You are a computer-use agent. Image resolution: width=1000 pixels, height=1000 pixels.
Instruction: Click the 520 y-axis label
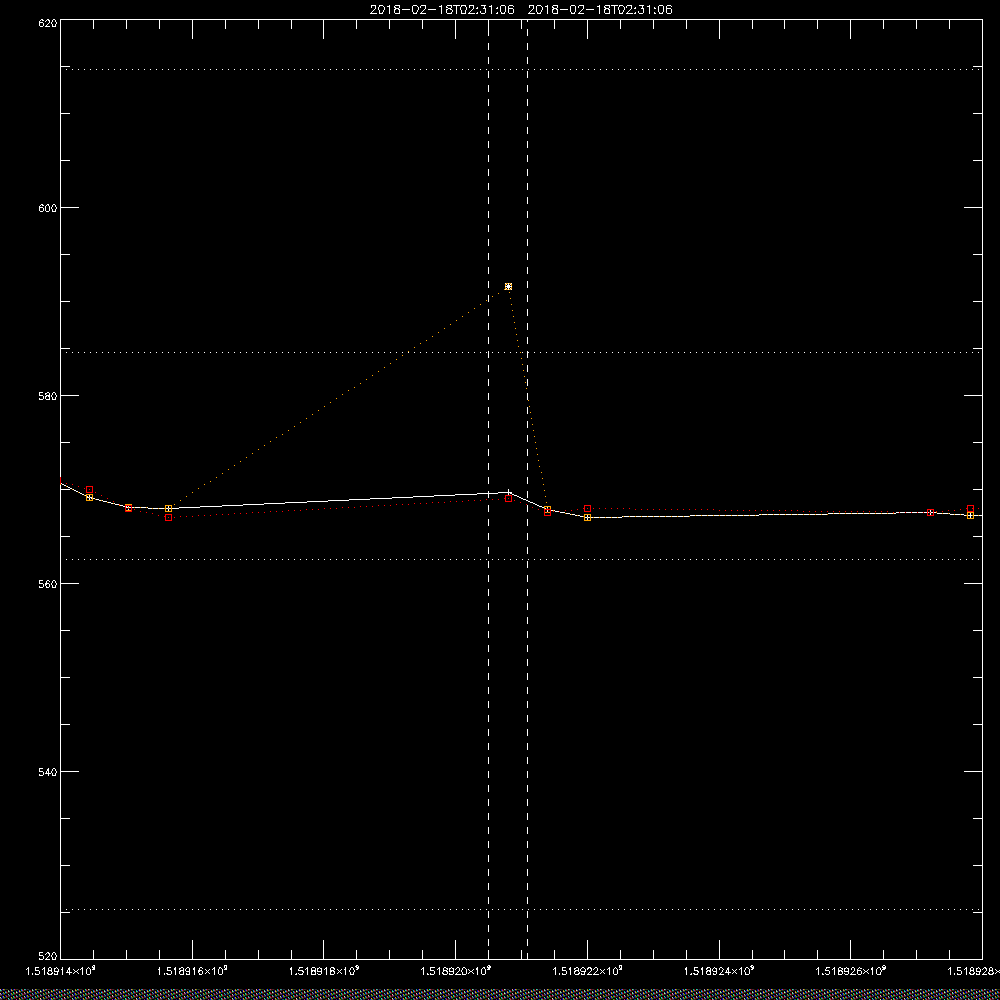(48, 956)
